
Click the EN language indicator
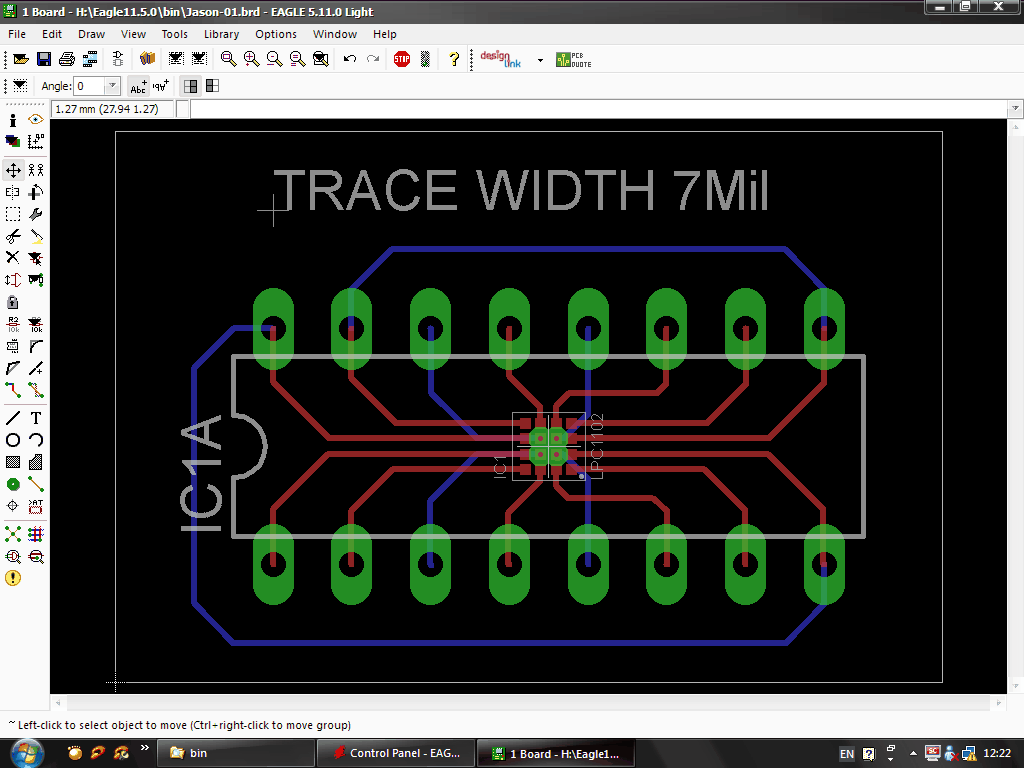[846, 754]
